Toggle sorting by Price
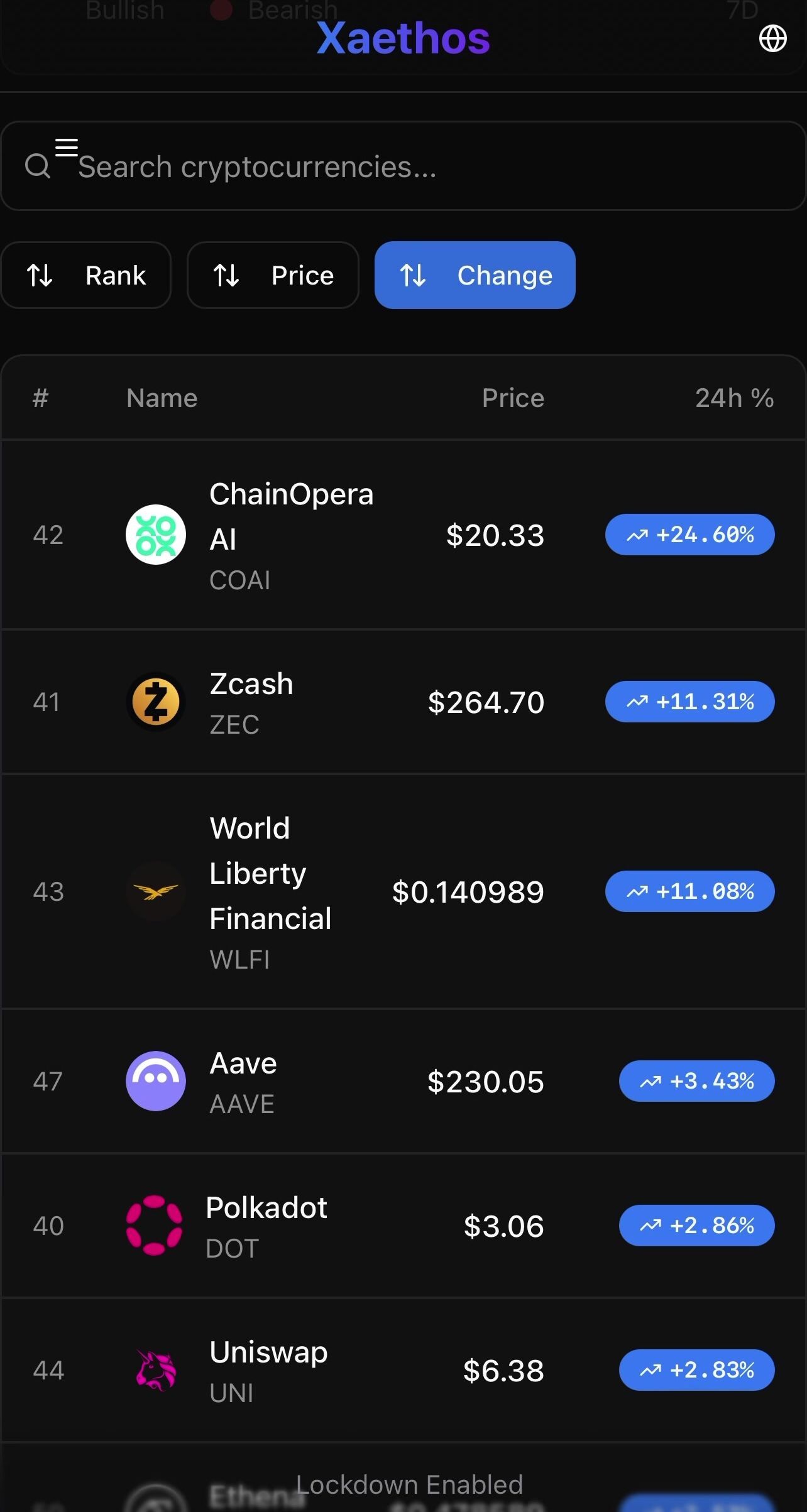 point(273,275)
